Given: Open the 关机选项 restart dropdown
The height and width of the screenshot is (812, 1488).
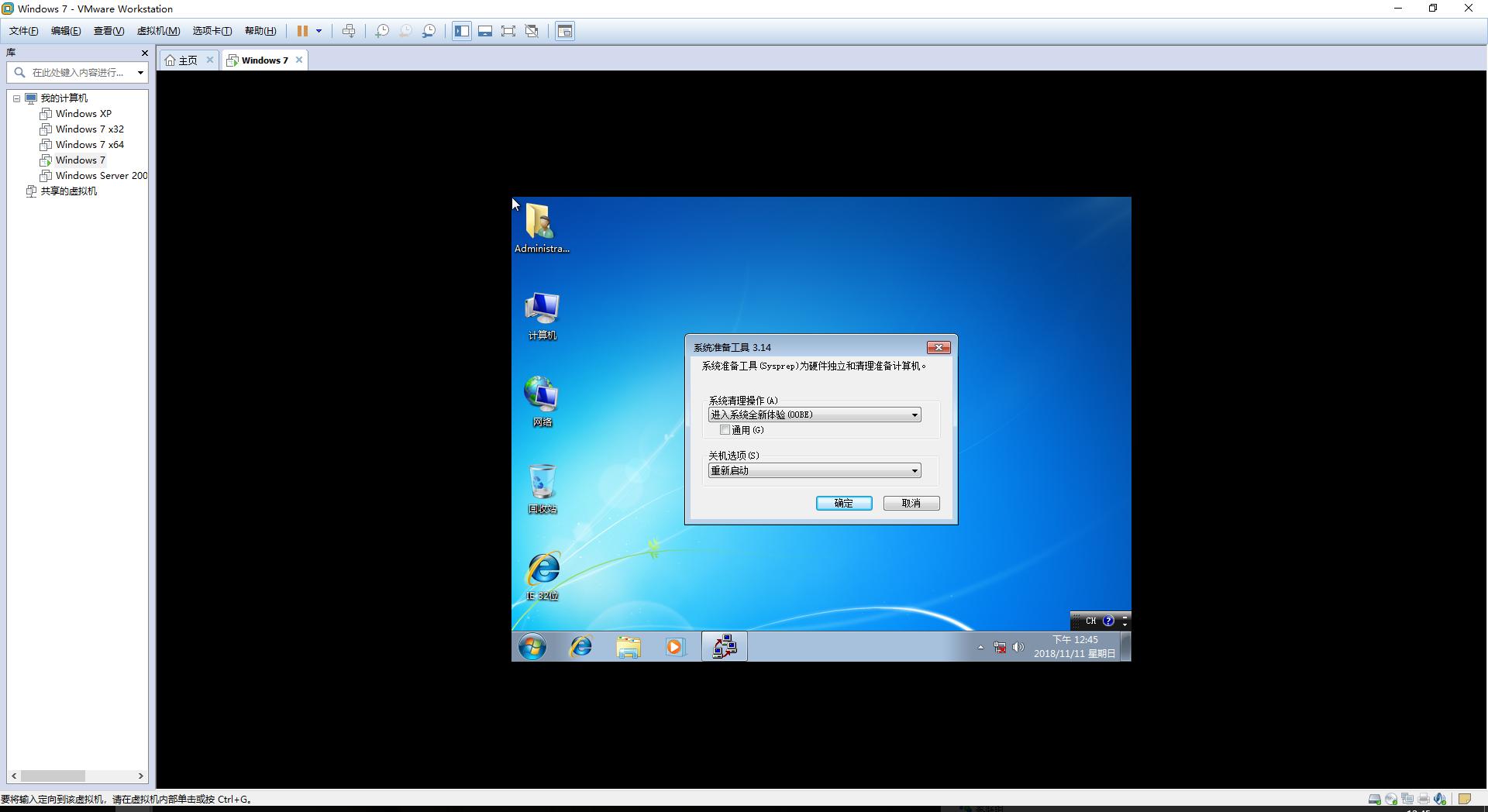Looking at the screenshot, I should point(914,470).
